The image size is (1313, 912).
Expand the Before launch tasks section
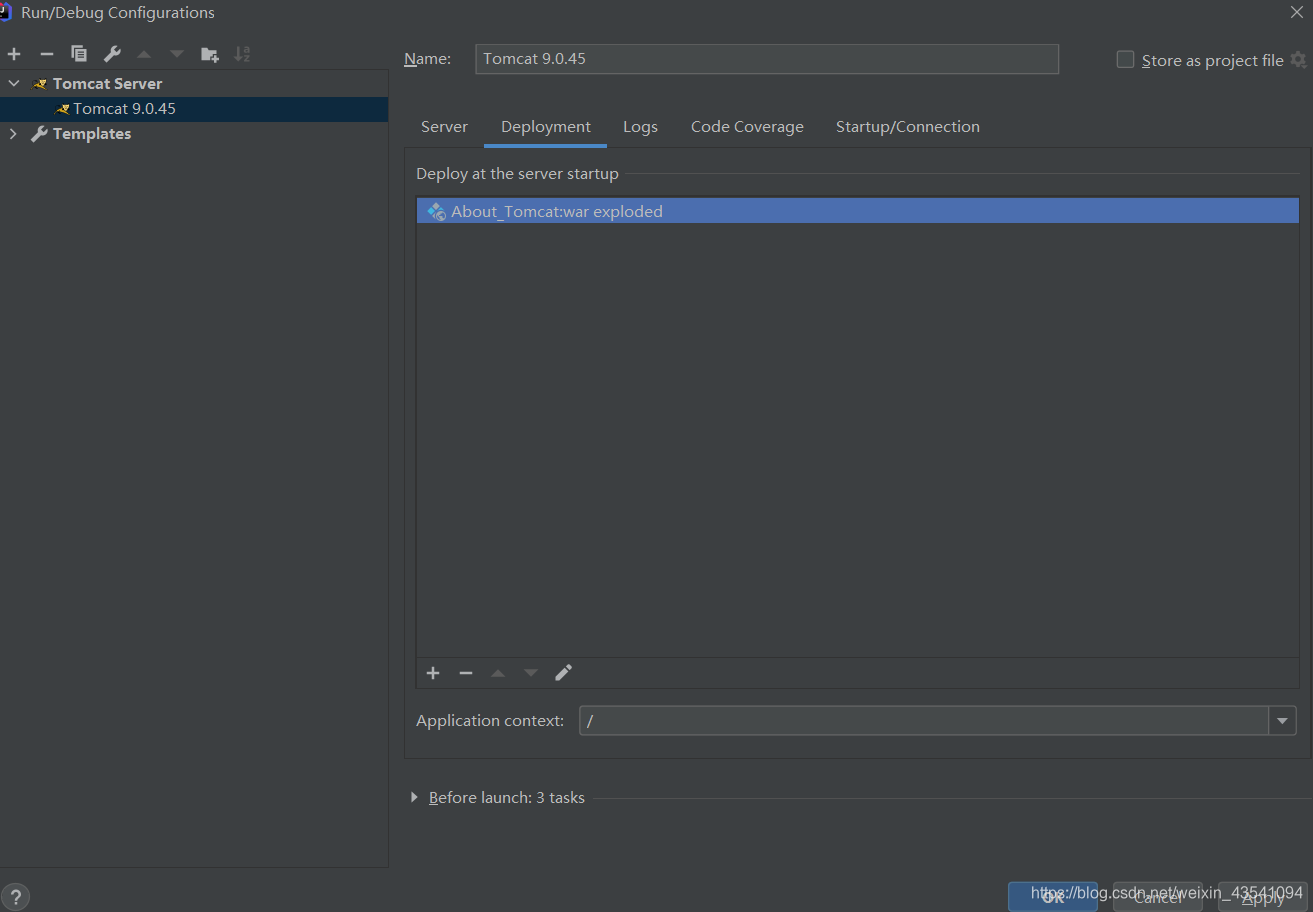point(414,797)
